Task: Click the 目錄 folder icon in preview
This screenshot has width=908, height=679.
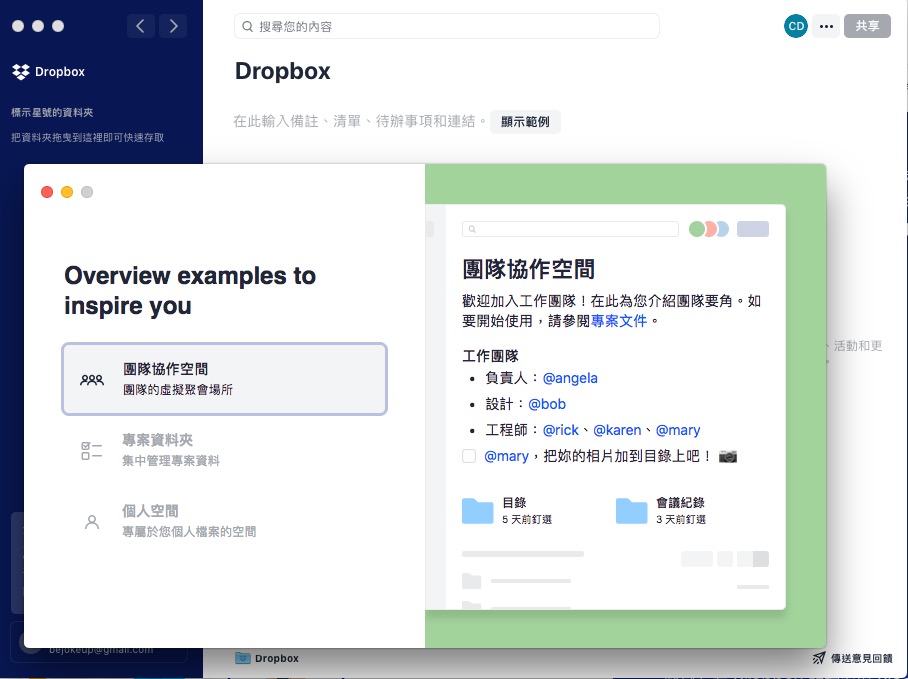Action: [x=478, y=511]
